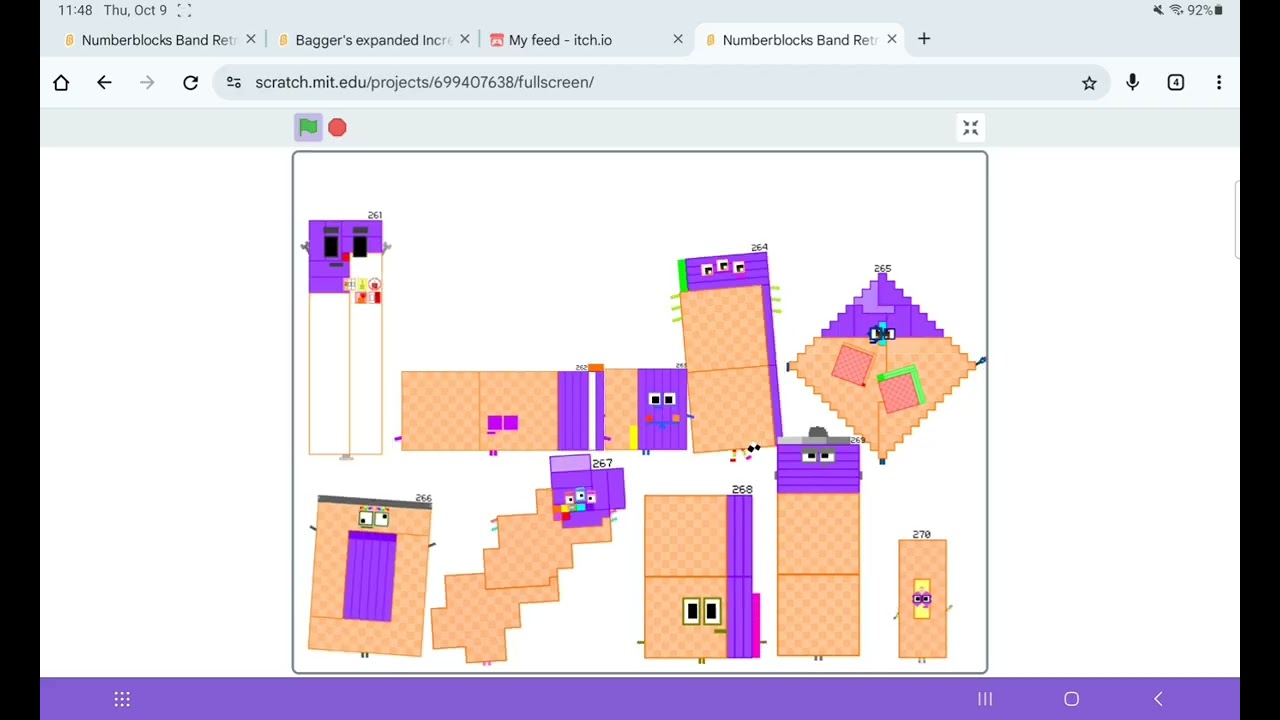Open recent apps from navigation bar

click(x=985, y=699)
